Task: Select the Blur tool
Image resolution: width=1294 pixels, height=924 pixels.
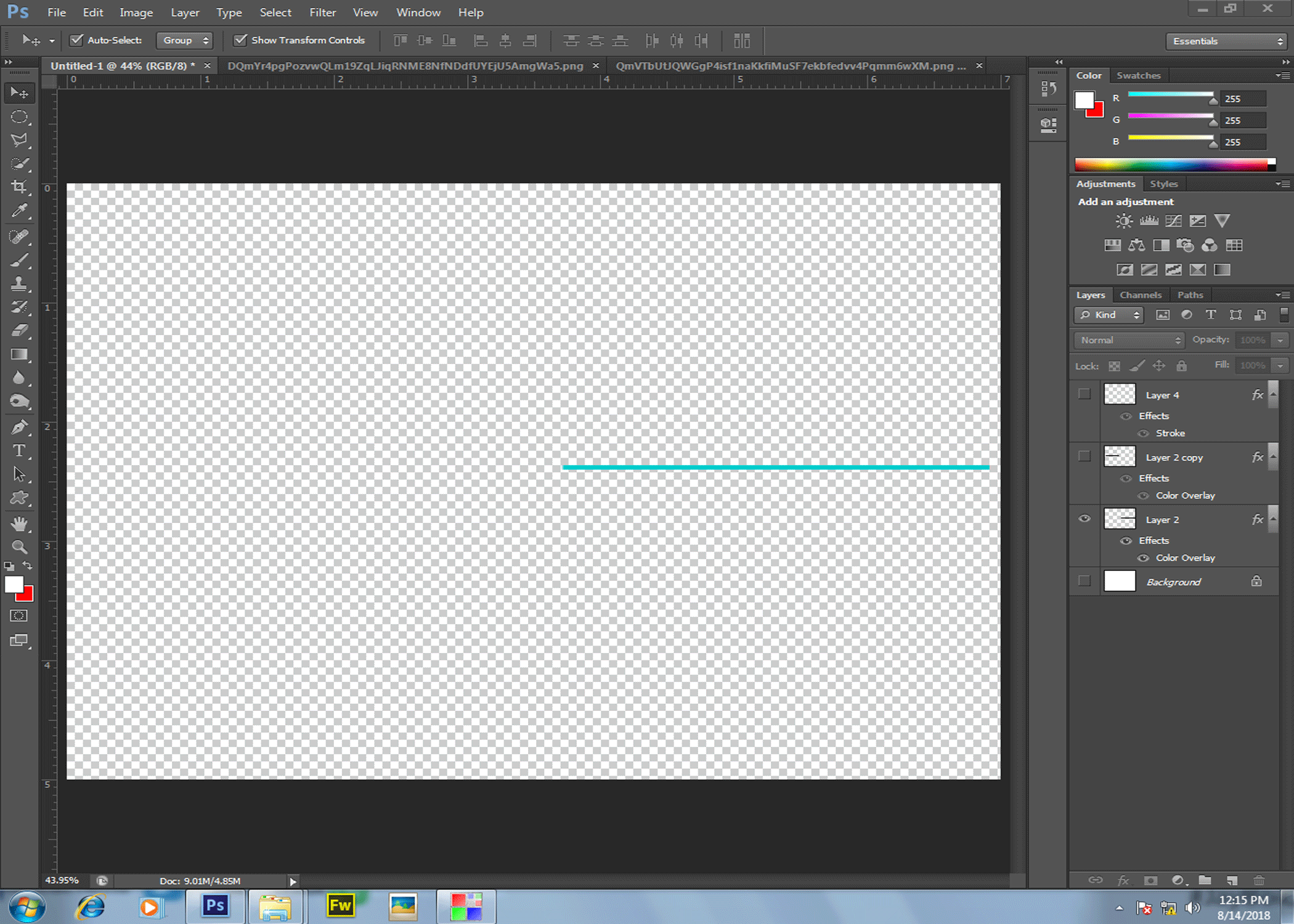Action: 19,378
